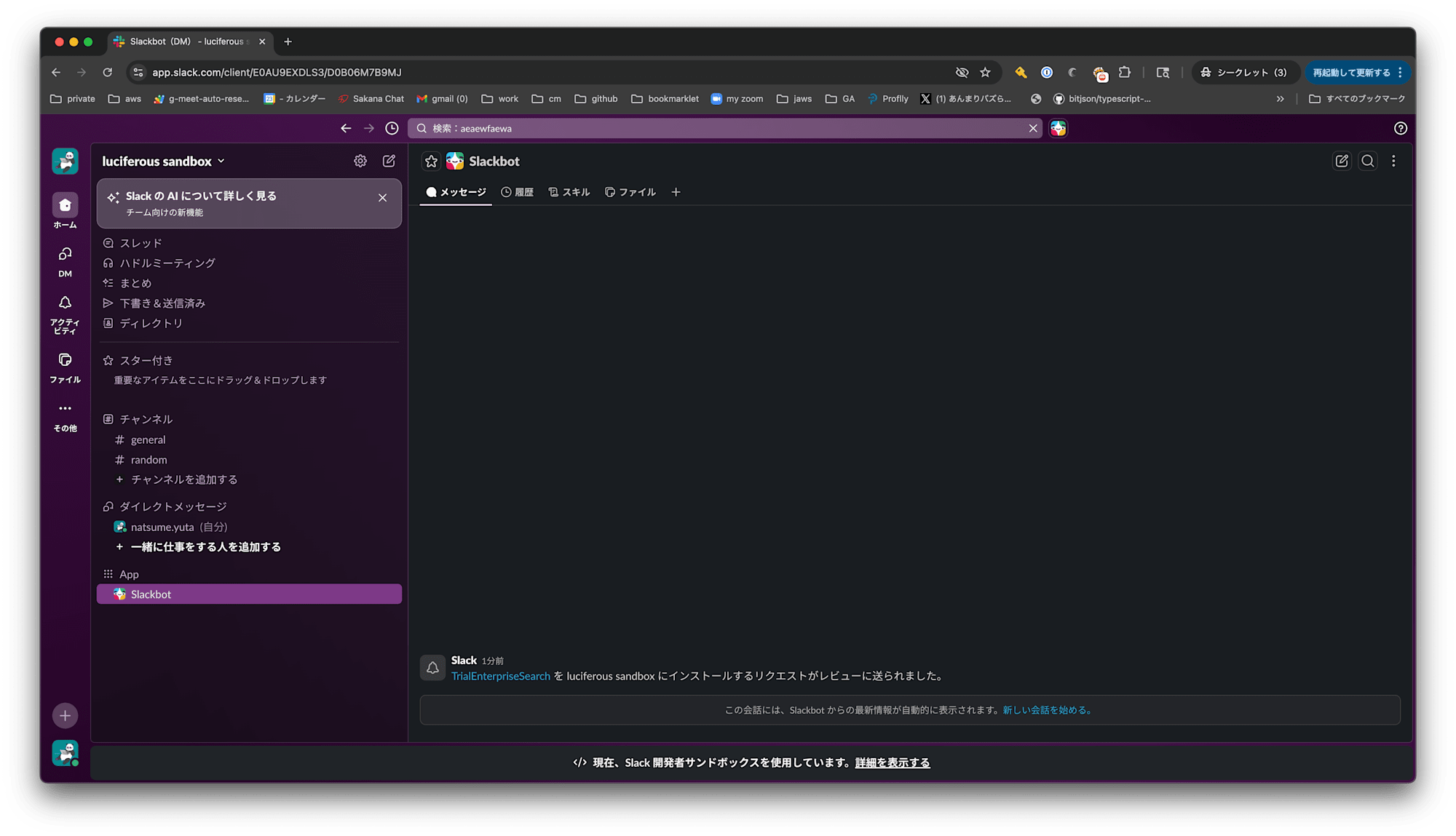Select Slackbot in the App list

(x=249, y=594)
